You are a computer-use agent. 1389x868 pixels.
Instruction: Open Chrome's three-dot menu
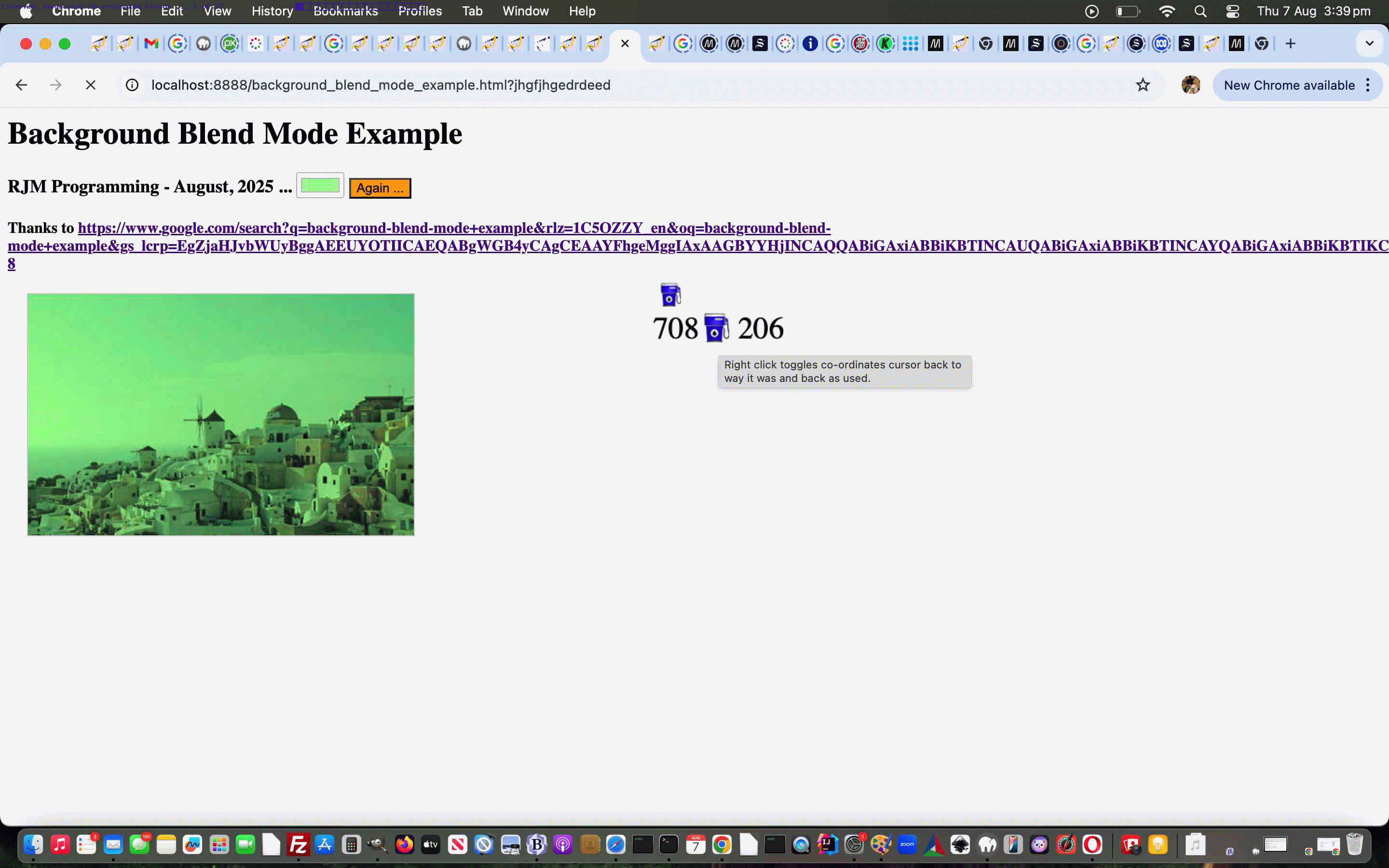point(1368,85)
